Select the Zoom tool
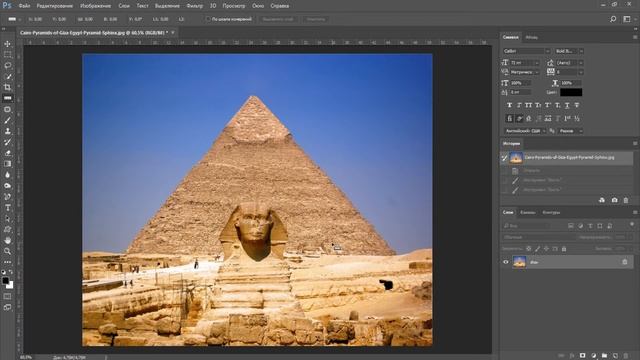This screenshot has width=640, height=360. click(7, 251)
